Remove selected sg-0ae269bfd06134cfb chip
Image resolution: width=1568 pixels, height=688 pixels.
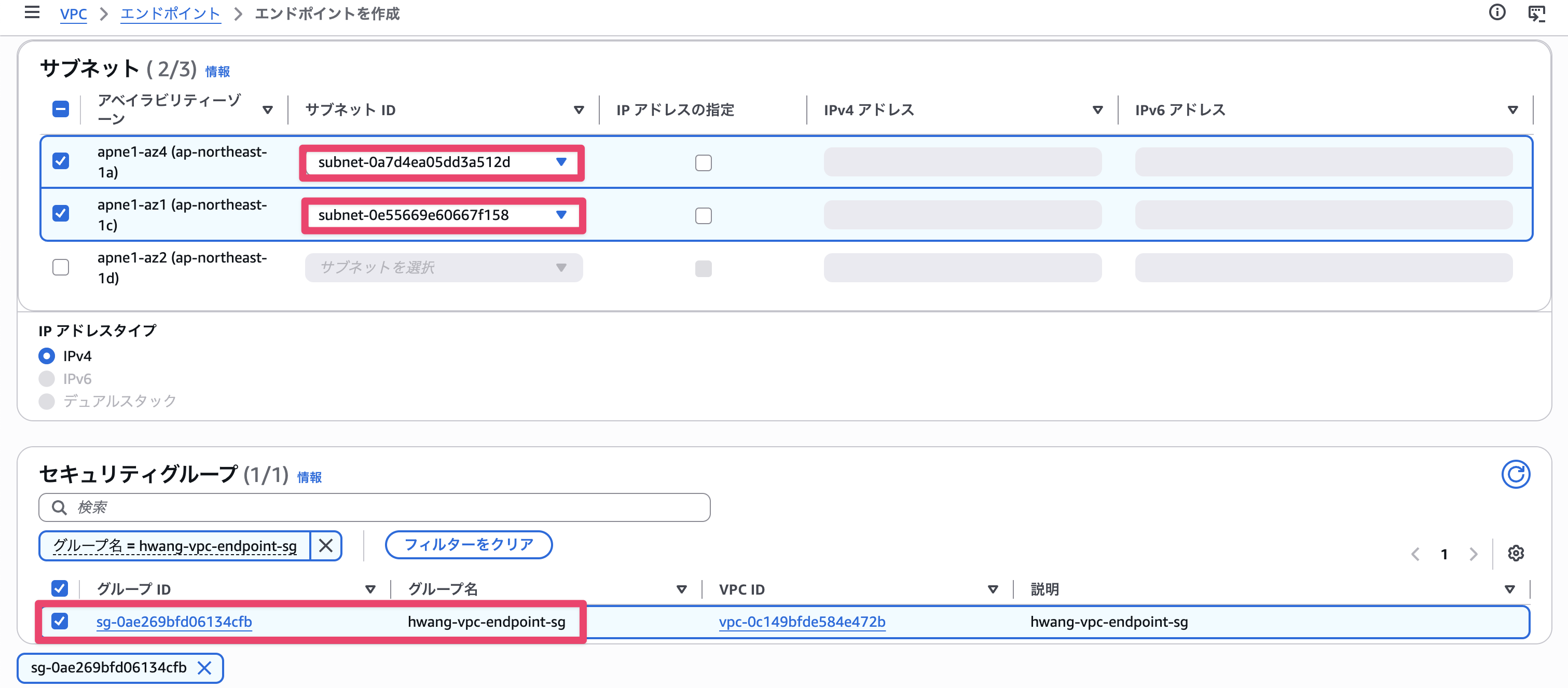(x=204, y=668)
